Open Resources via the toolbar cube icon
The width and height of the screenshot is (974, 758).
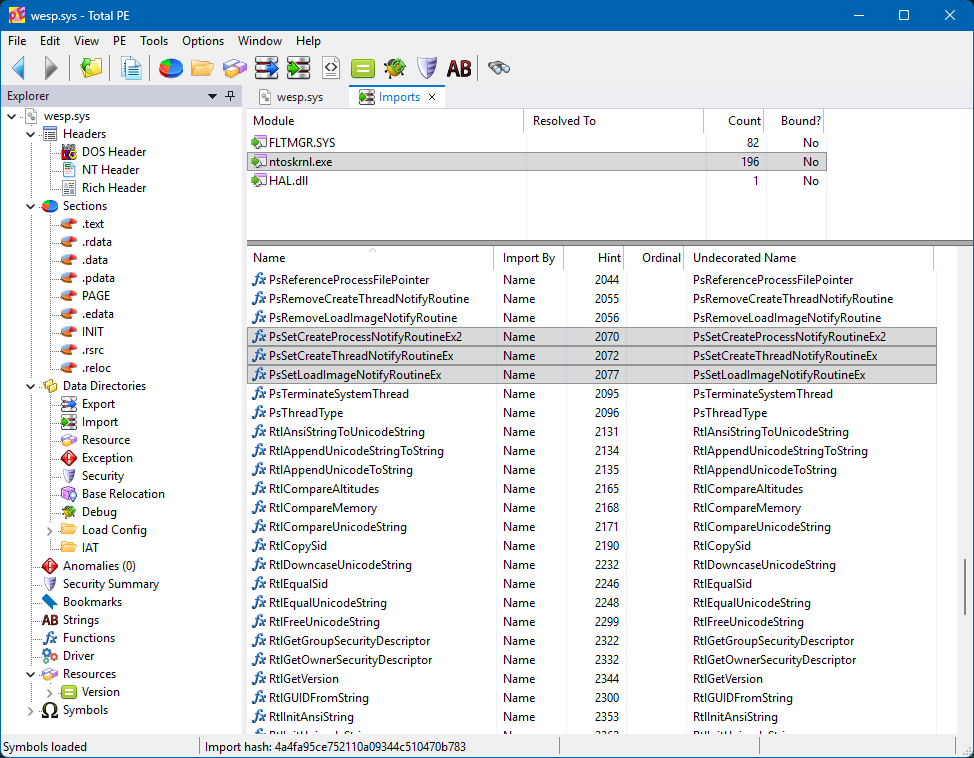point(234,68)
